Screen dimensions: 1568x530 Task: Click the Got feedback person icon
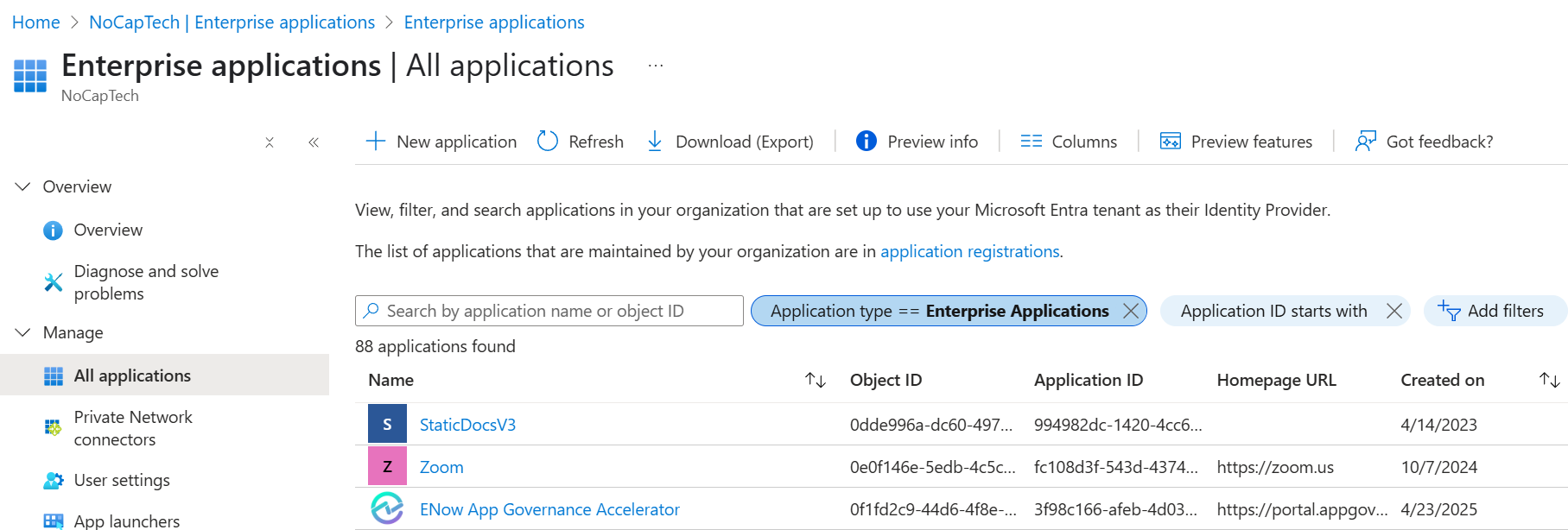(1366, 141)
